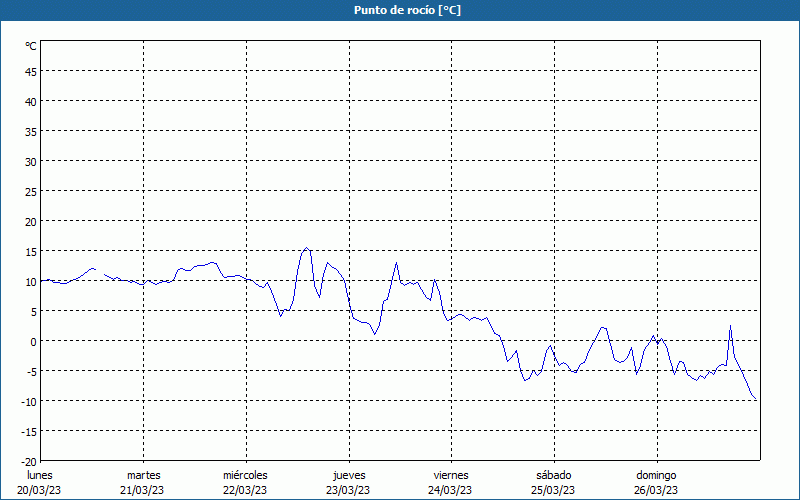Click the °C unit label on the y-axis
The image size is (800, 500).
coord(31,46)
